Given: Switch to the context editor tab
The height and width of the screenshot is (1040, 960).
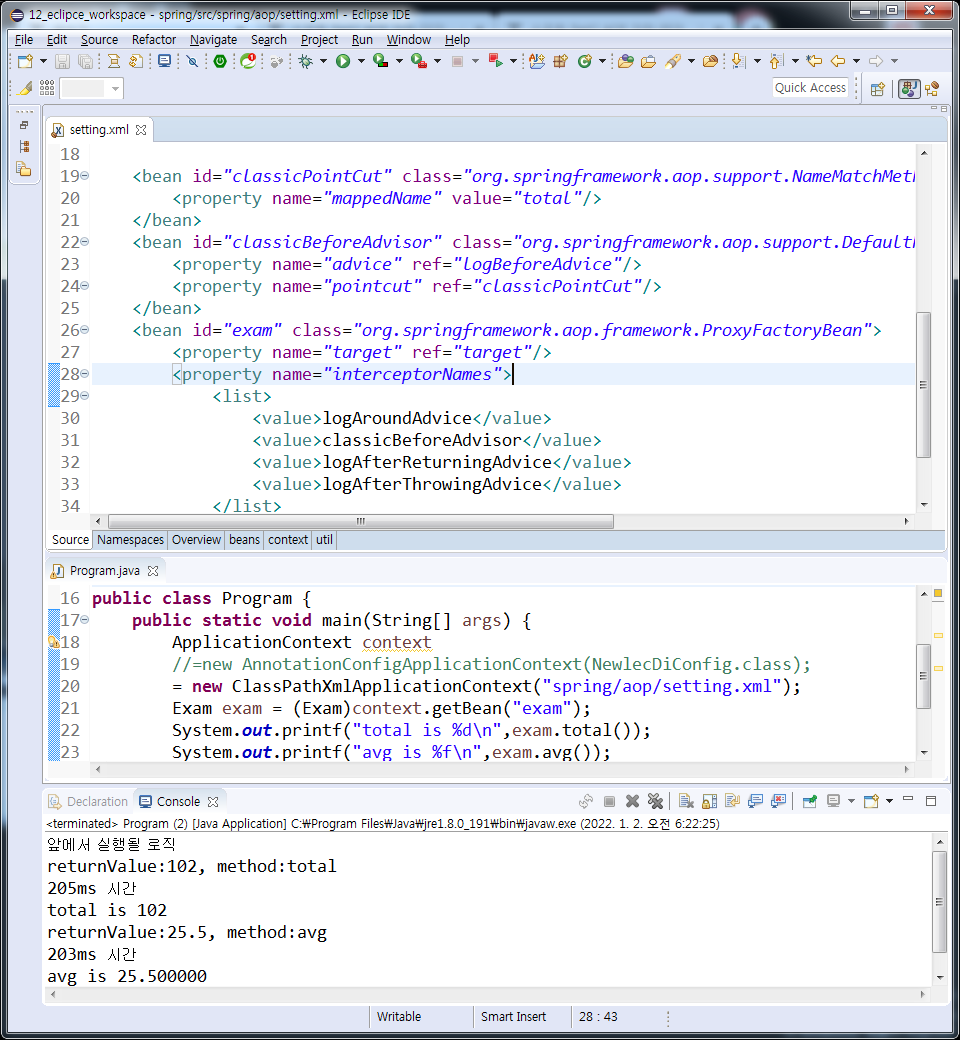Looking at the screenshot, I should pos(287,540).
